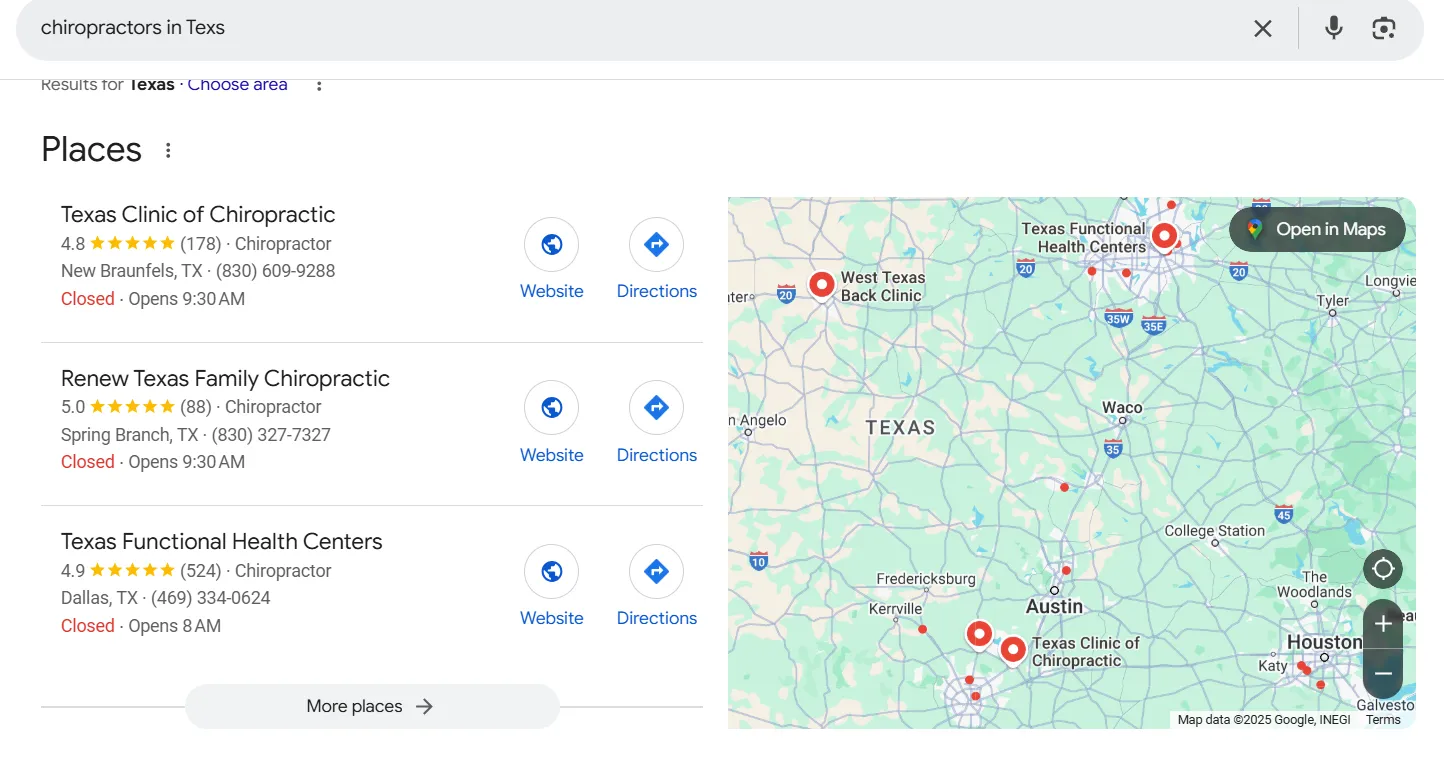Click the 4.9 rating with (524) reviews
The image size is (1444, 763).
(x=140, y=571)
